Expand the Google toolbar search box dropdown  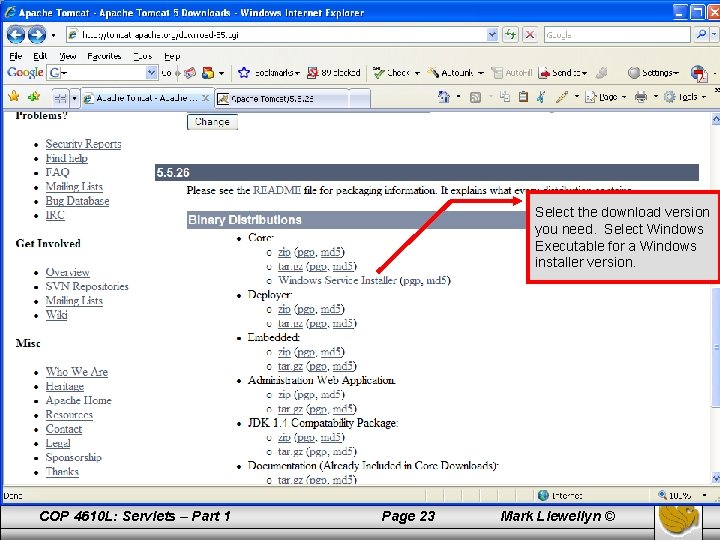click(152, 73)
